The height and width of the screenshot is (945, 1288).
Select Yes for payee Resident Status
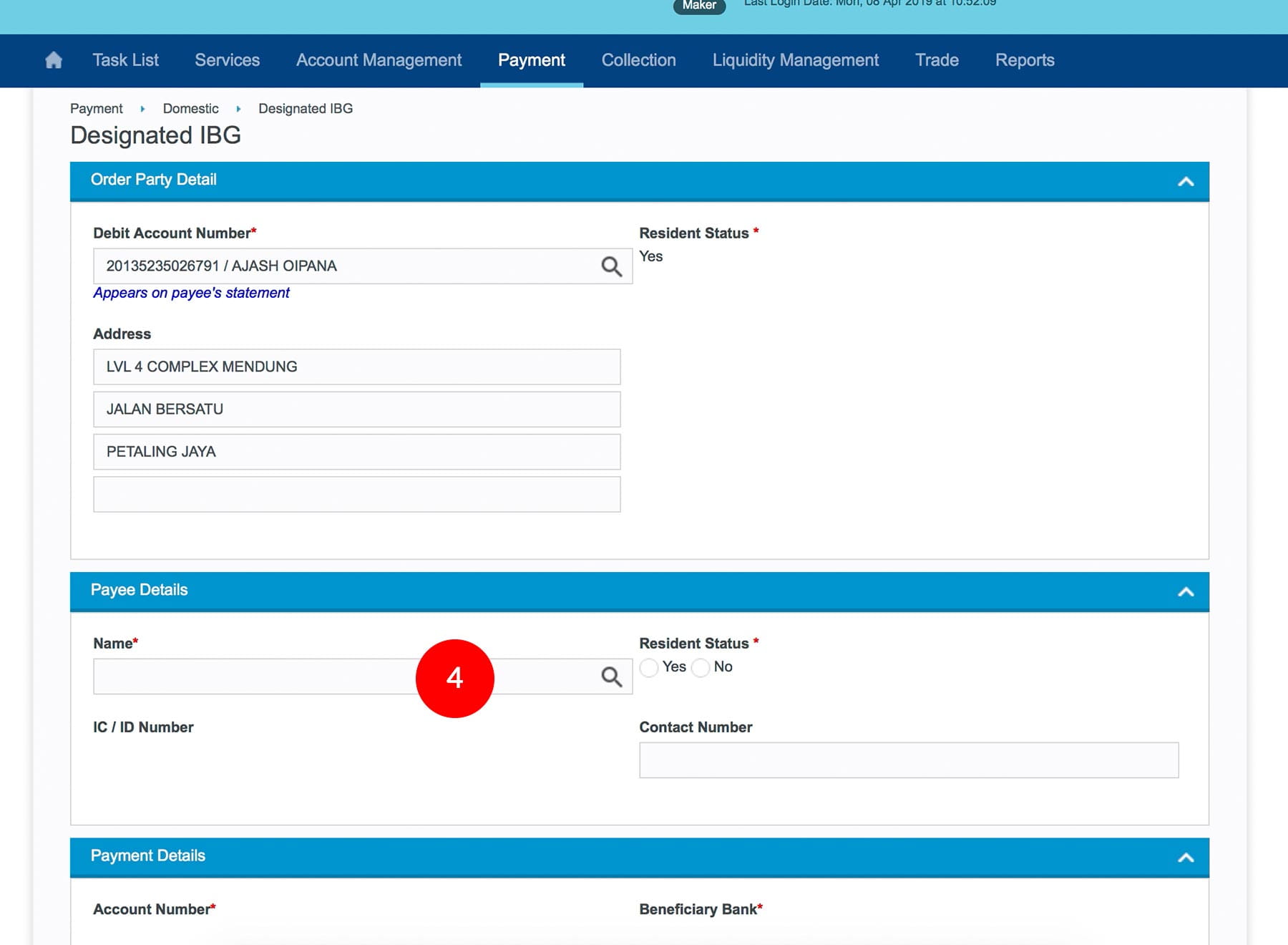[649, 667]
